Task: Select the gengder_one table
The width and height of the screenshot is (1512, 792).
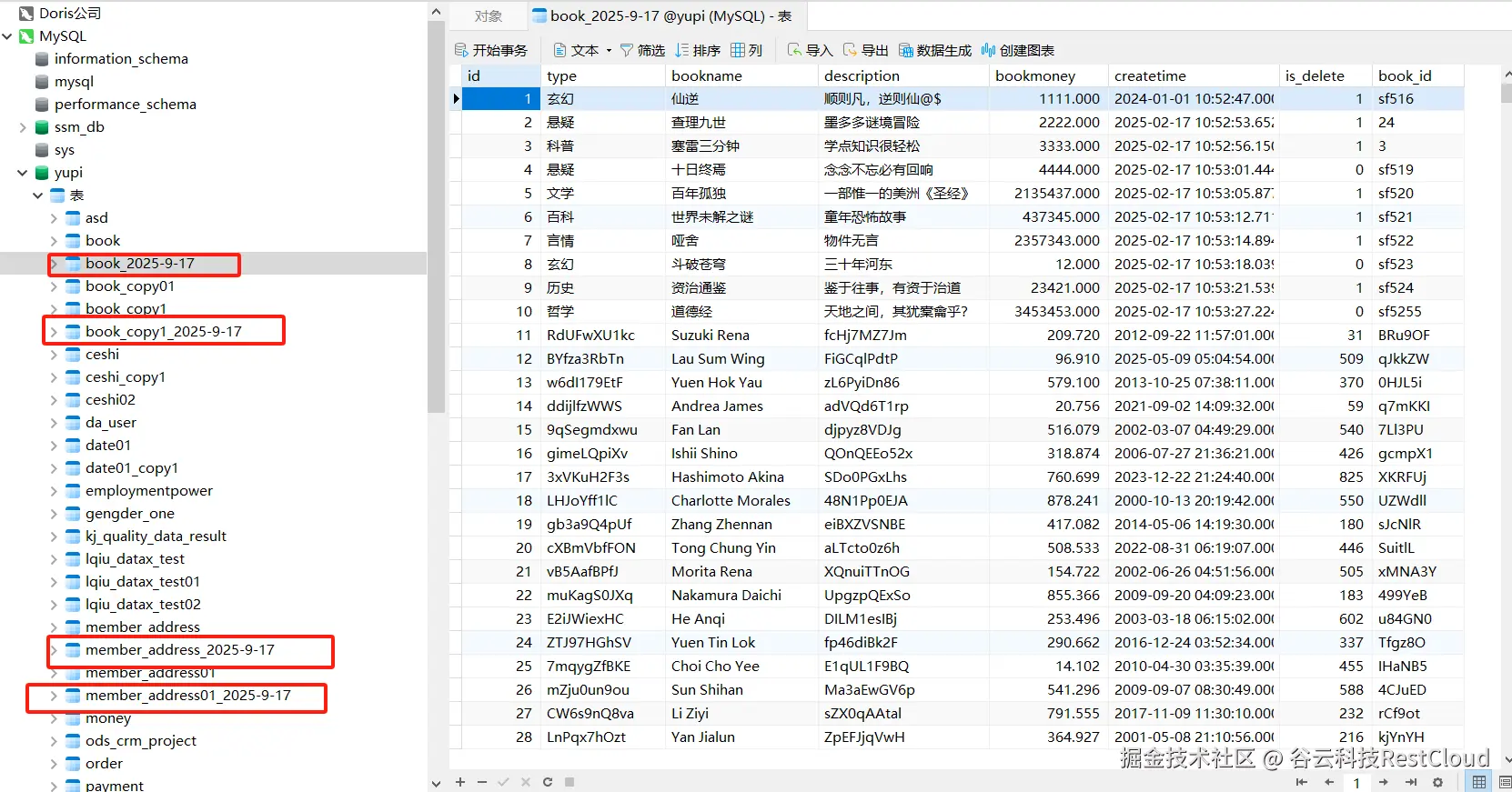Action: tap(129, 514)
